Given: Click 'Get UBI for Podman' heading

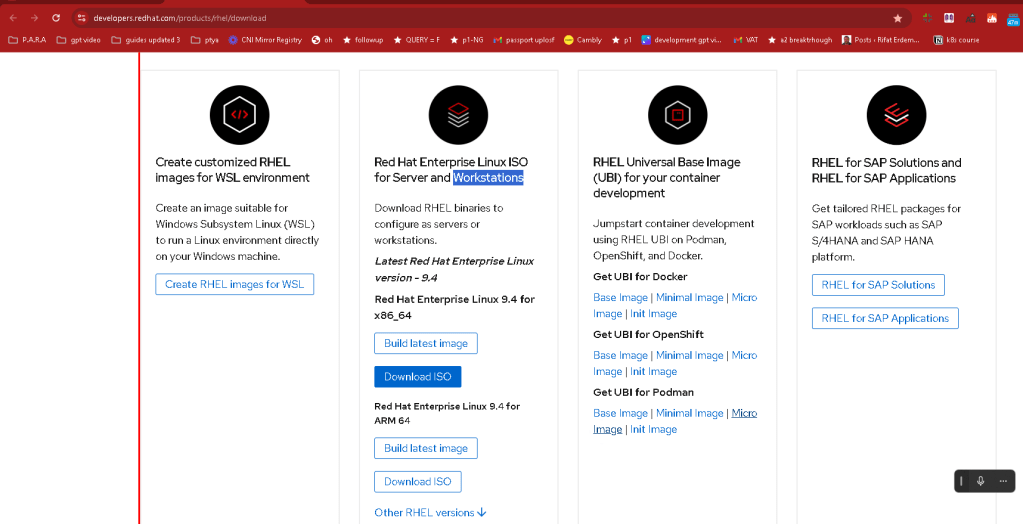Looking at the screenshot, I should tap(643, 392).
